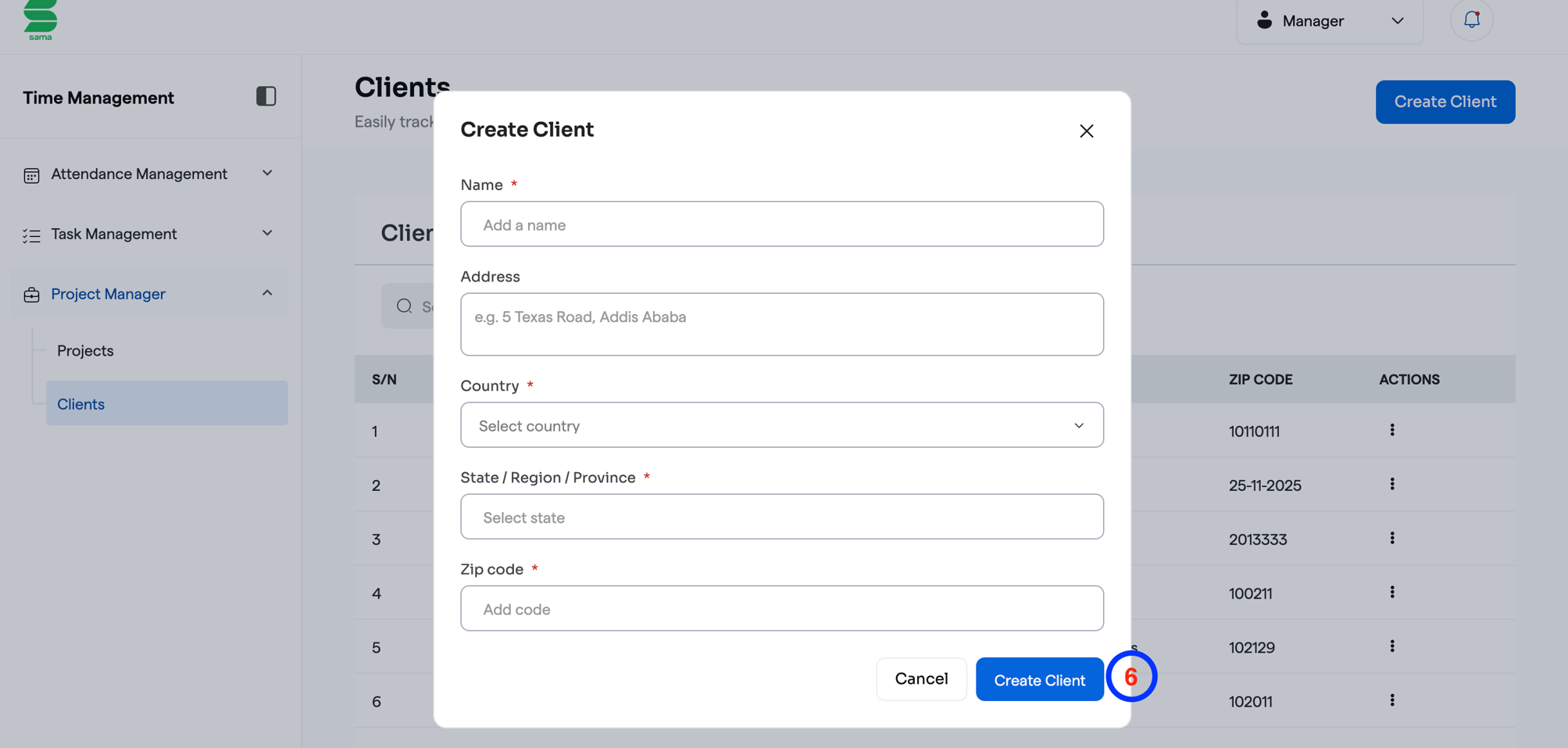Screen dimensions: 1568x748
Task: Open the Select country dropdown
Action: point(781,425)
